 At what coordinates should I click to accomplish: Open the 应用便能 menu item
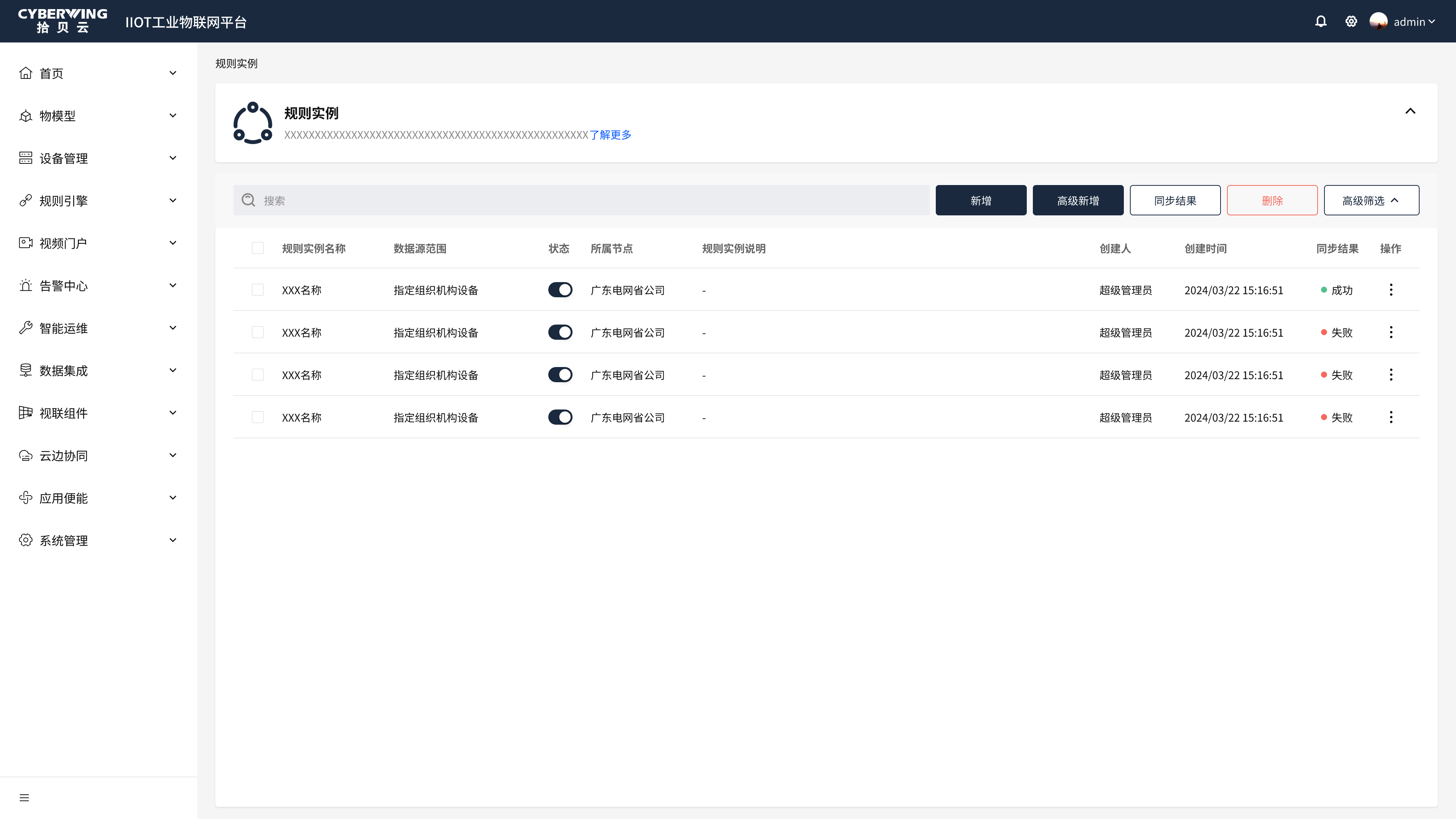(x=98, y=498)
